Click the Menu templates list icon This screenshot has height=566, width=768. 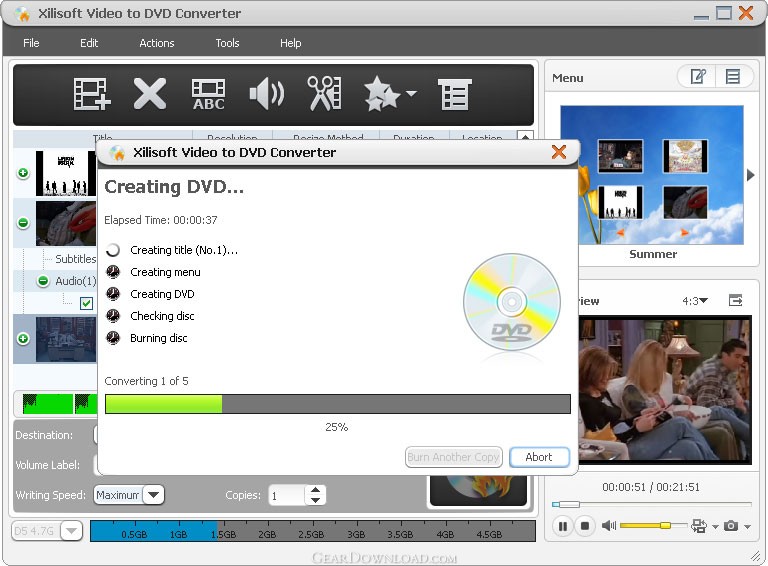[x=733, y=76]
